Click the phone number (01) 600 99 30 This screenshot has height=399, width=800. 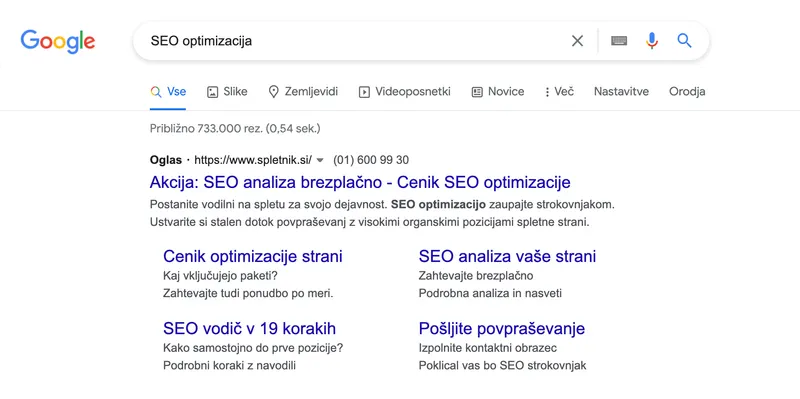pos(371,160)
